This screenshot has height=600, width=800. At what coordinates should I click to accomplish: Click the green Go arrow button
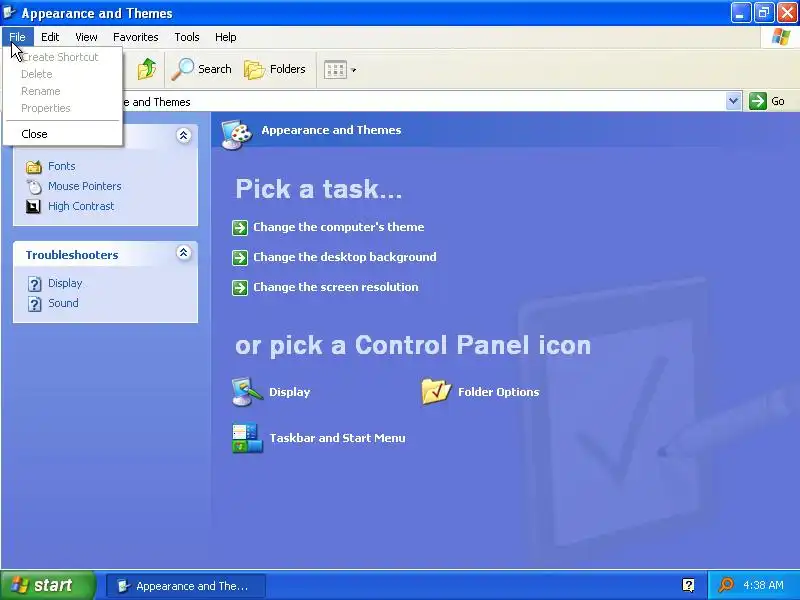coord(758,101)
